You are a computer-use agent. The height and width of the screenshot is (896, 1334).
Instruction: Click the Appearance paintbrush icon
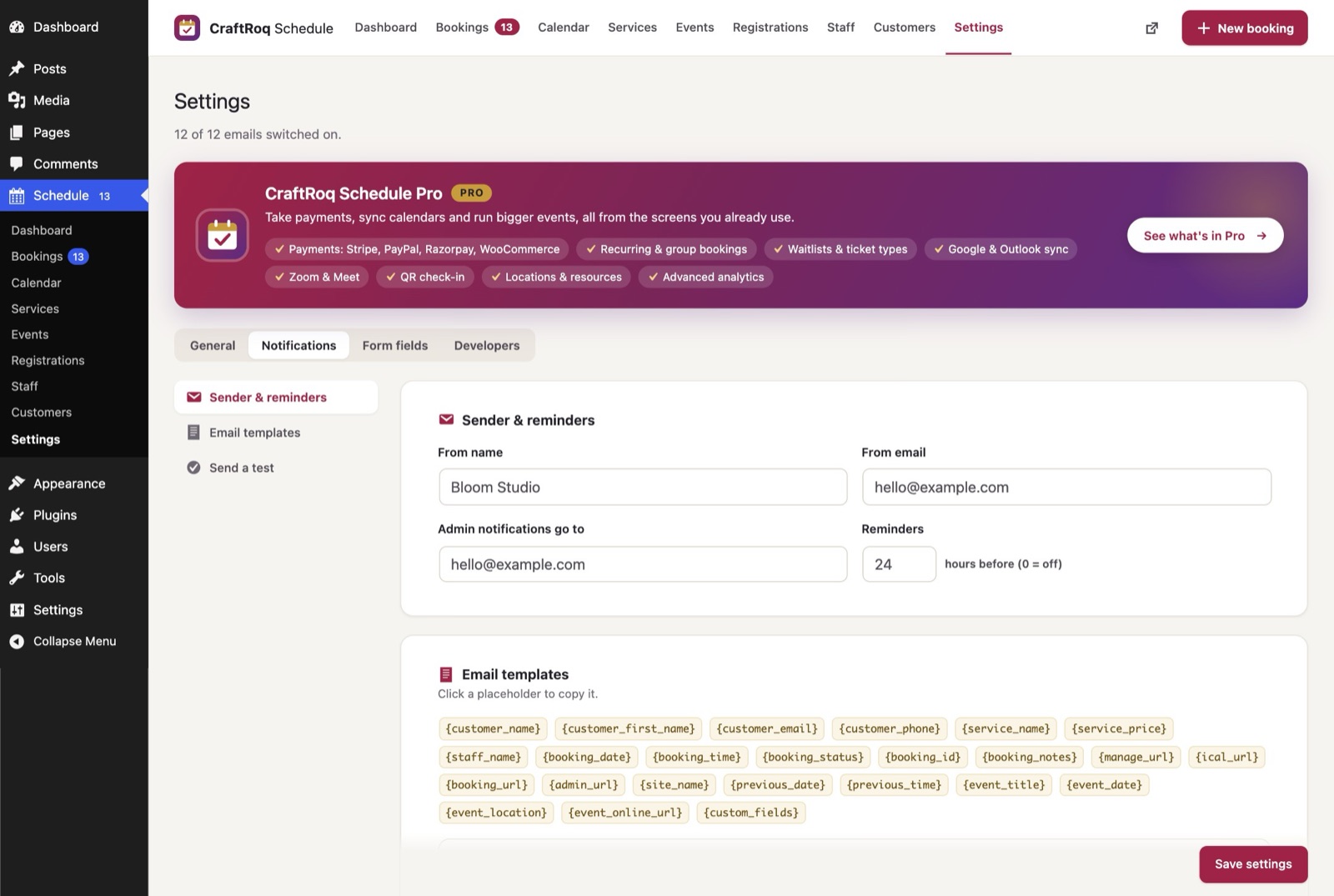tap(17, 483)
